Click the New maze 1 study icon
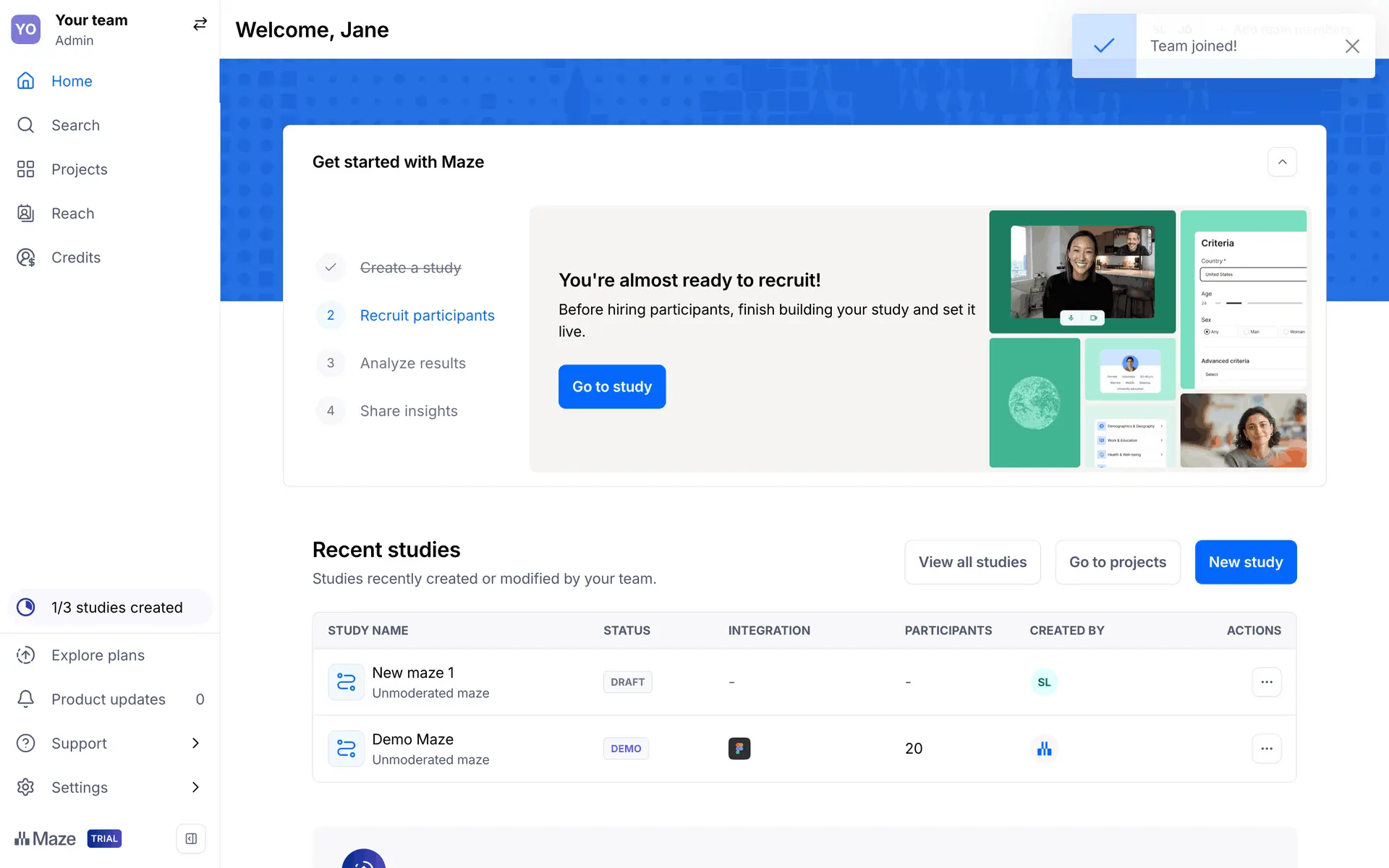1389x868 pixels. click(x=346, y=682)
